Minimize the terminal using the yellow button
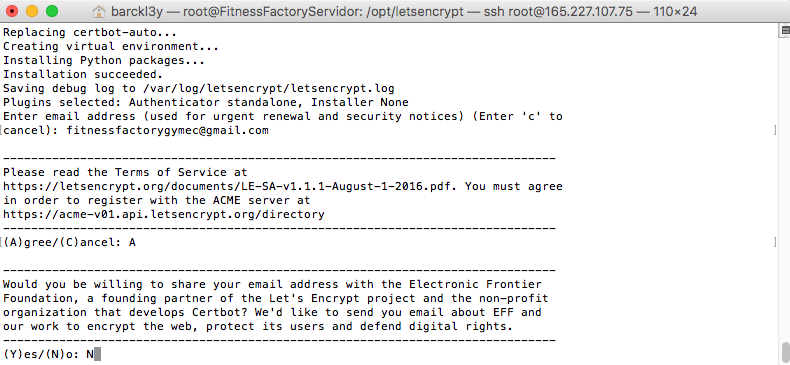The width and height of the screenshot is (790, 365). pos(32,11)
